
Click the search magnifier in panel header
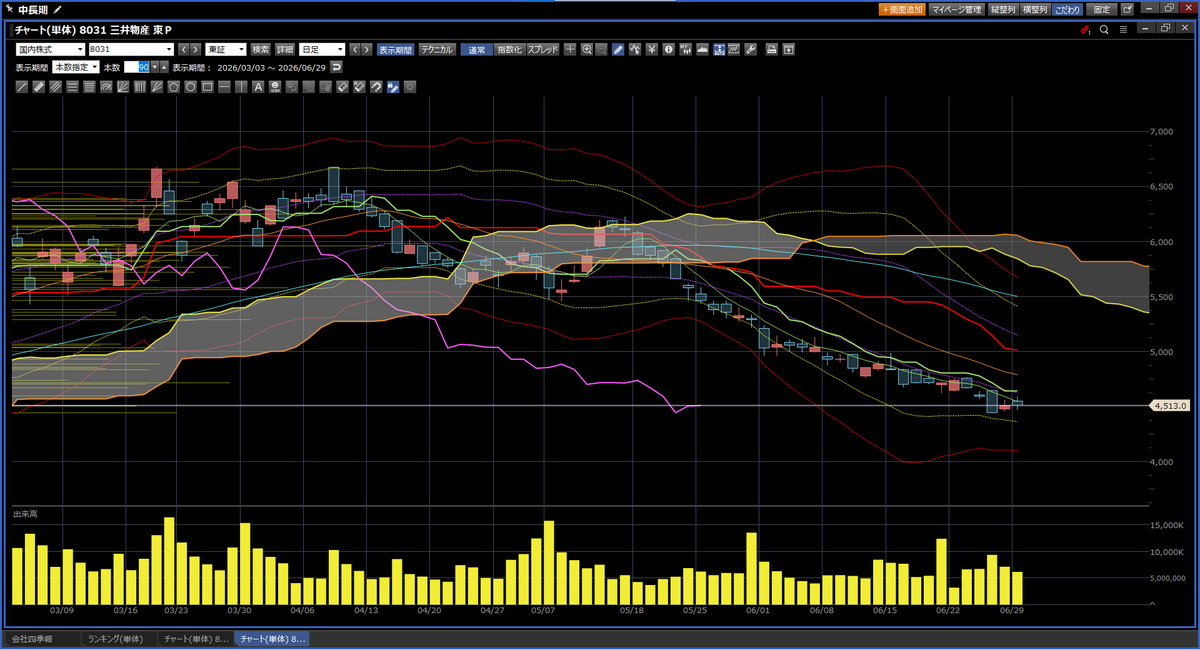[1104, 29]
